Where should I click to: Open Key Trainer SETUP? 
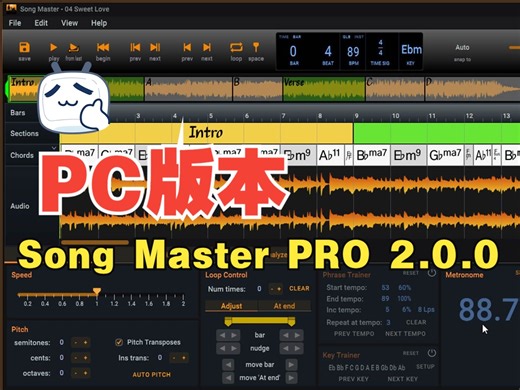click(425, 367)
